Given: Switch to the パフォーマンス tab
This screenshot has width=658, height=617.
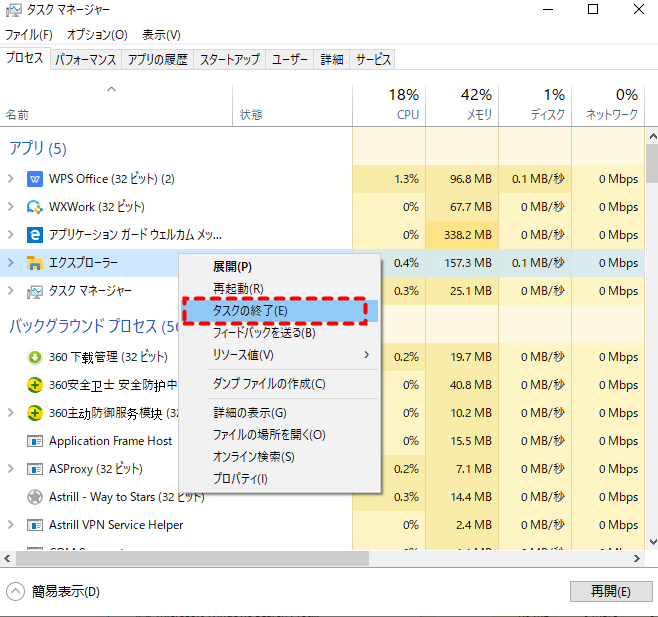Looking at the screenshot, I should click(x=86, y=60).
